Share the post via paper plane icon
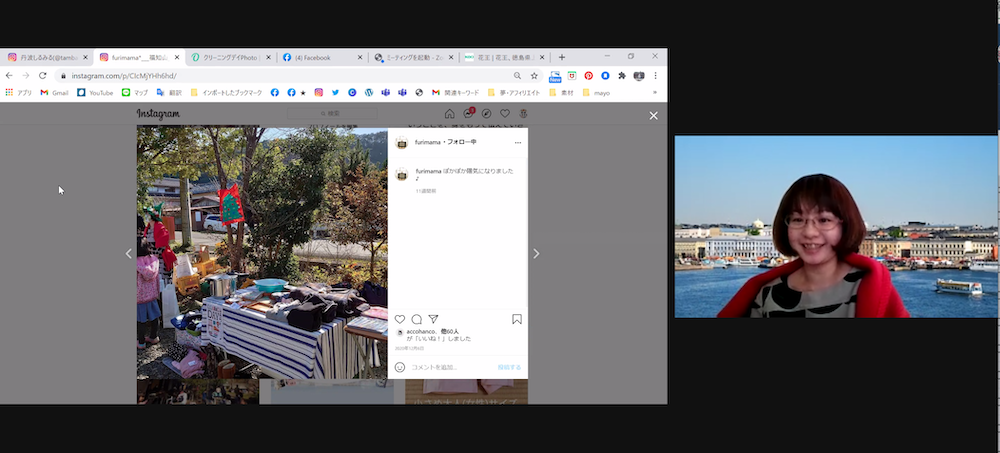Image resolution: width=1000 pixels, height=453 pixels. tap(433, 319)
